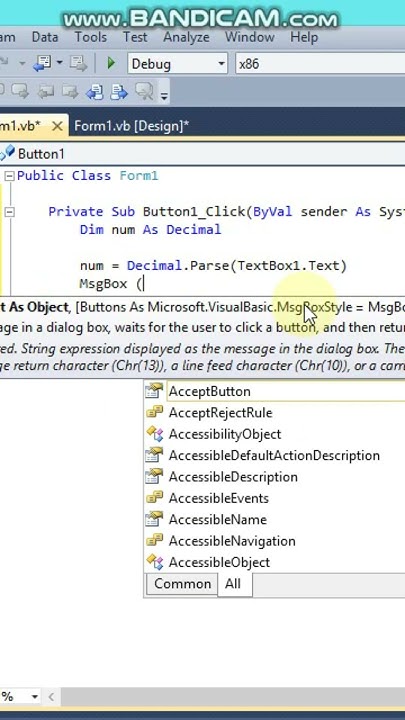This screenshot has width=405, height=720.
Task: Click the horizontal scrollbar left arrow
Action: (51, 697)
